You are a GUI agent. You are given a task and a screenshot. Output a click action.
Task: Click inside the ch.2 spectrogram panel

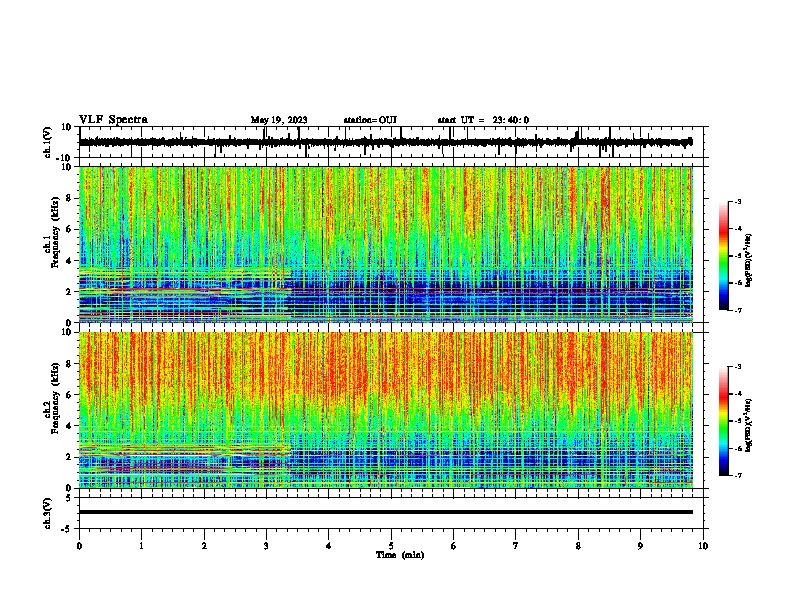point(386,410)
